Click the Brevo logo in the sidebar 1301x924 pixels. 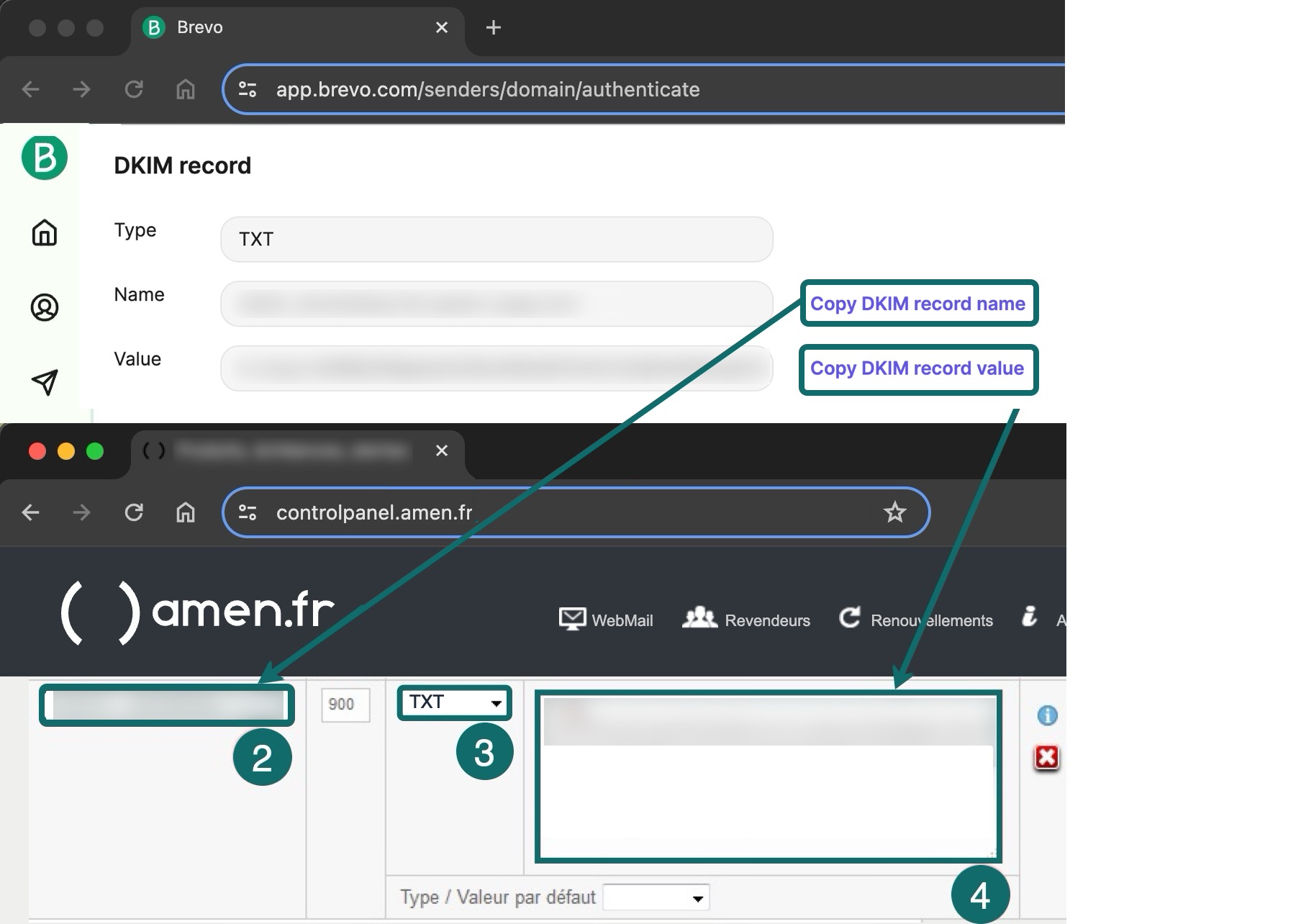[45, 157]
